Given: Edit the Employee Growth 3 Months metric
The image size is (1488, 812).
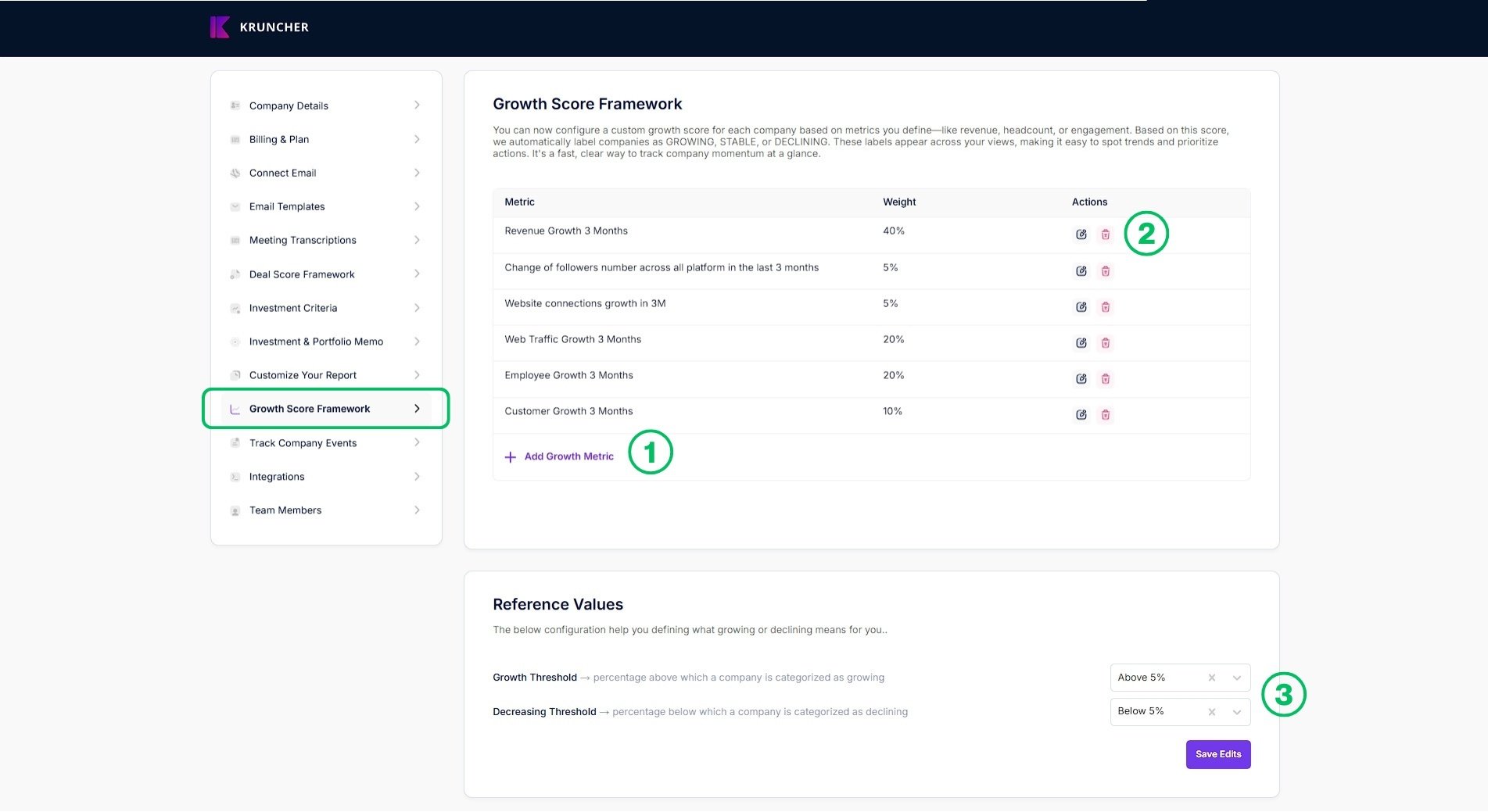Looking at the screenshot, I should point(1081,379).
